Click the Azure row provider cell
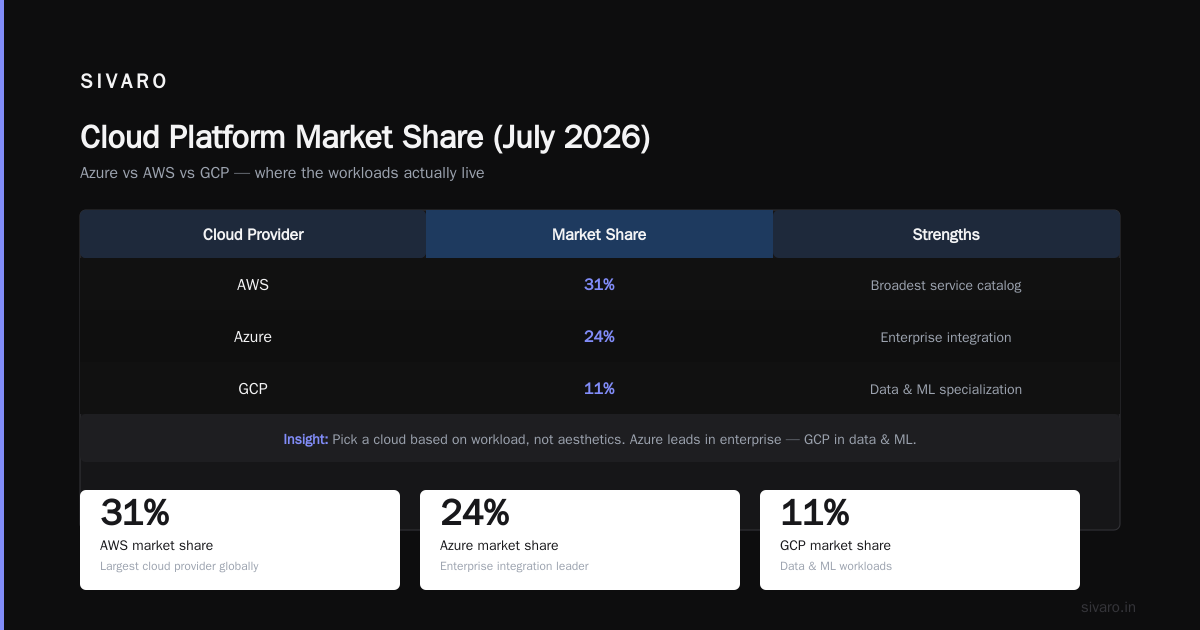The image size is (1200, 630). pyautogui.click(x=253, y=337)
